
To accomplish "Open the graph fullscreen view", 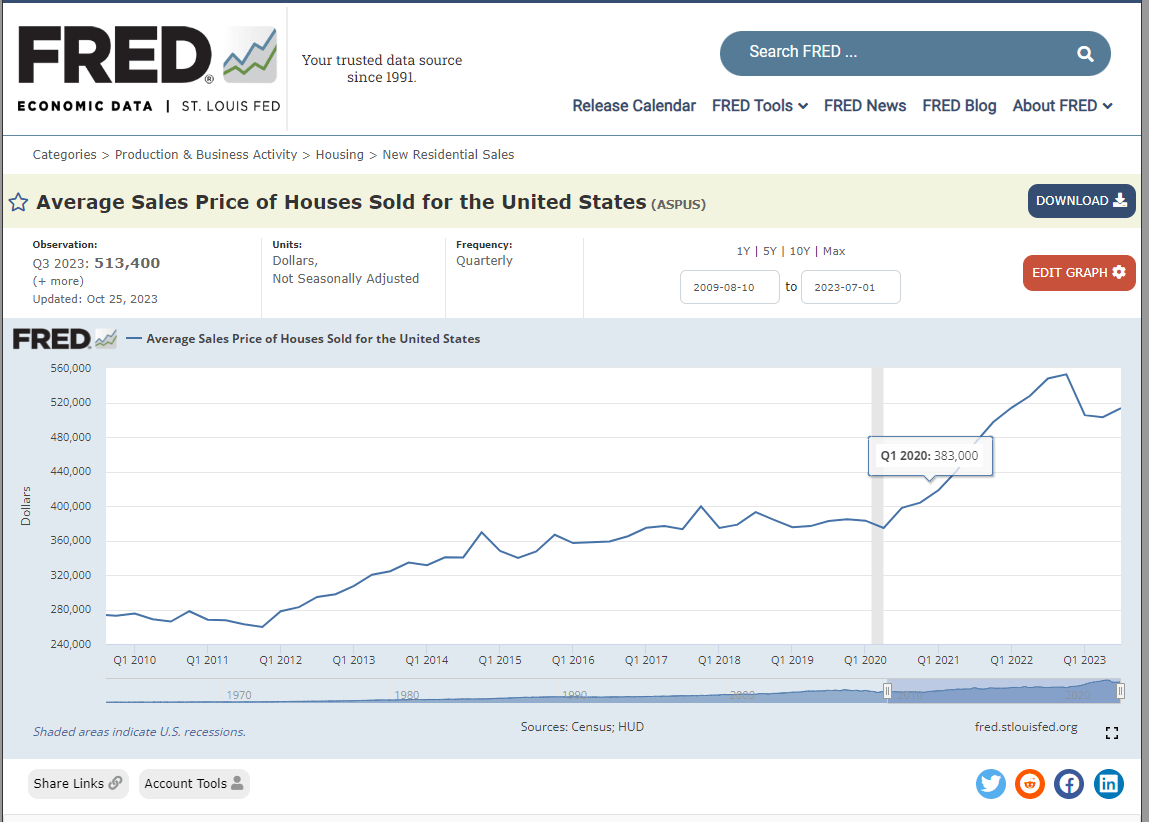I will 1112,732.
